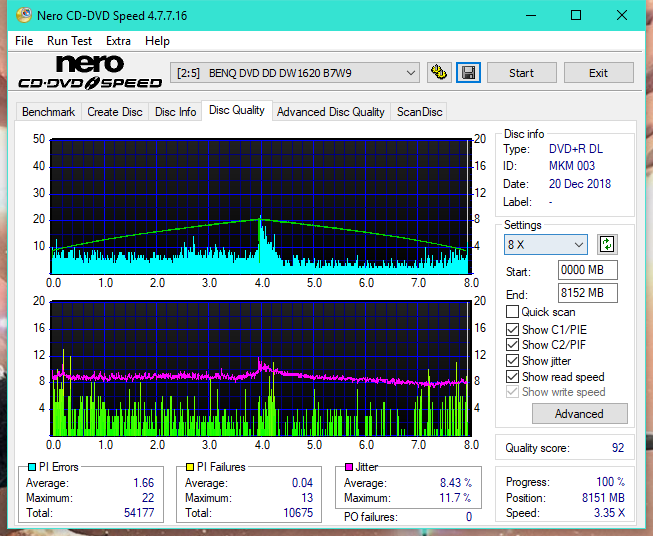Click the refresh speed settings icon
653x536 pixels.
point(607,244)
